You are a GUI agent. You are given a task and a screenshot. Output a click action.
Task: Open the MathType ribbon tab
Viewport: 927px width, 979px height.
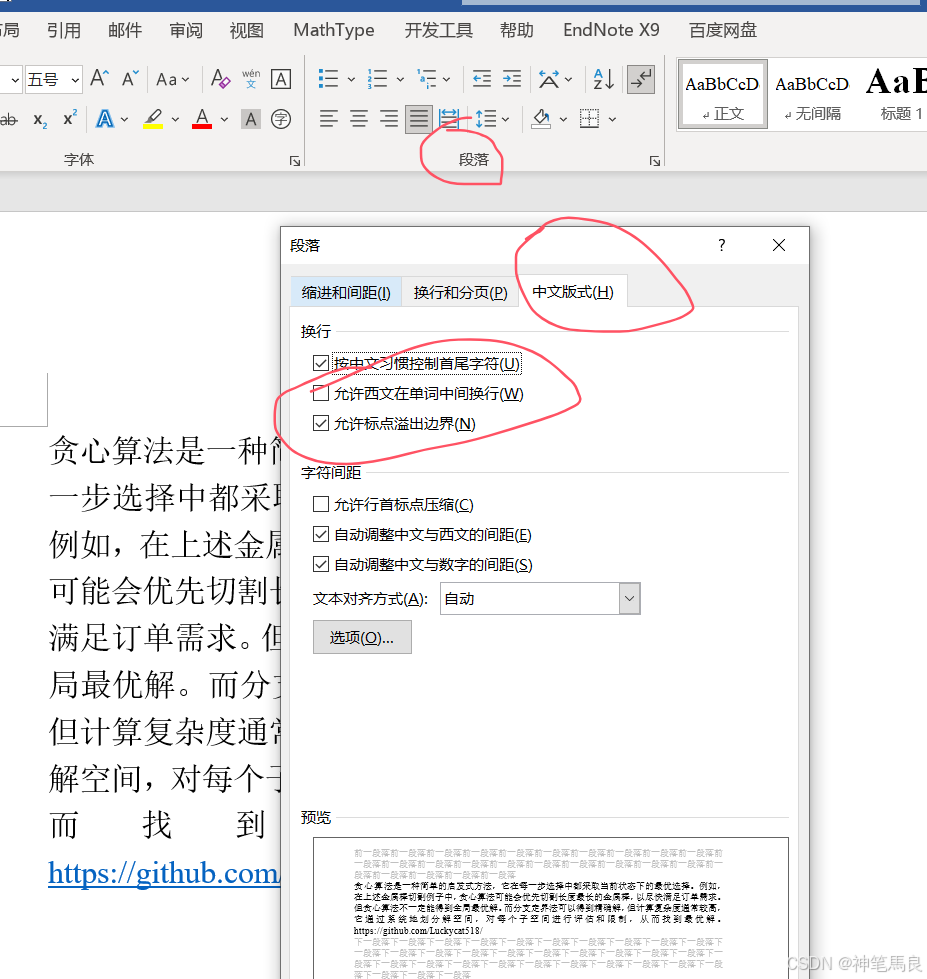click(334, 30)
